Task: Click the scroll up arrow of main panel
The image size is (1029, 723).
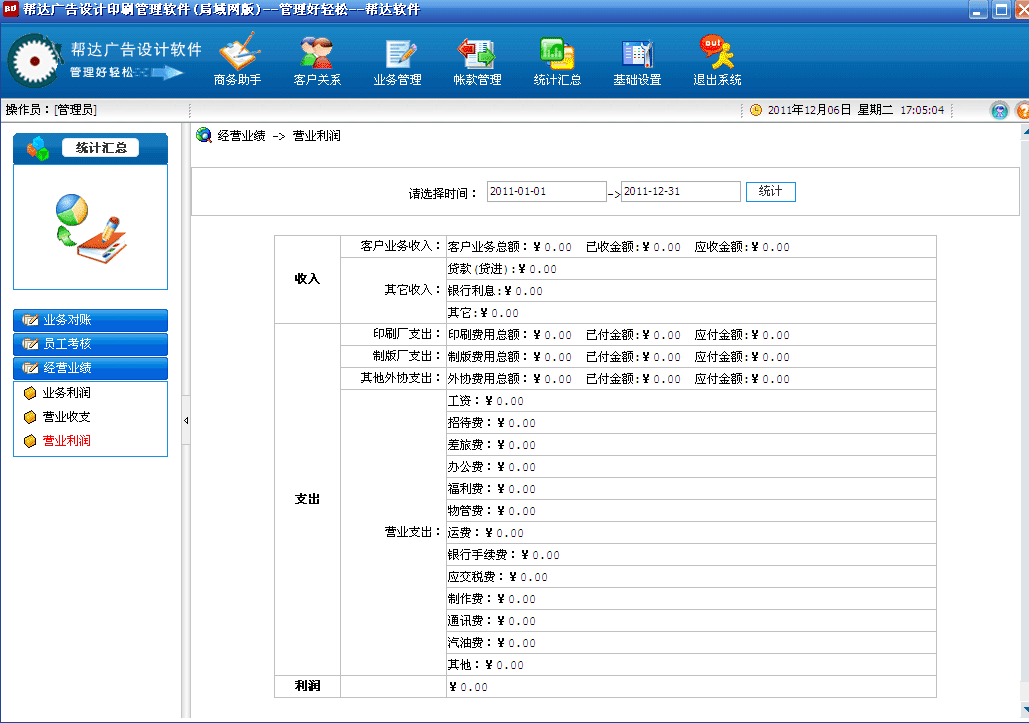Action: pyautogui.click(x=1025, y=132)
